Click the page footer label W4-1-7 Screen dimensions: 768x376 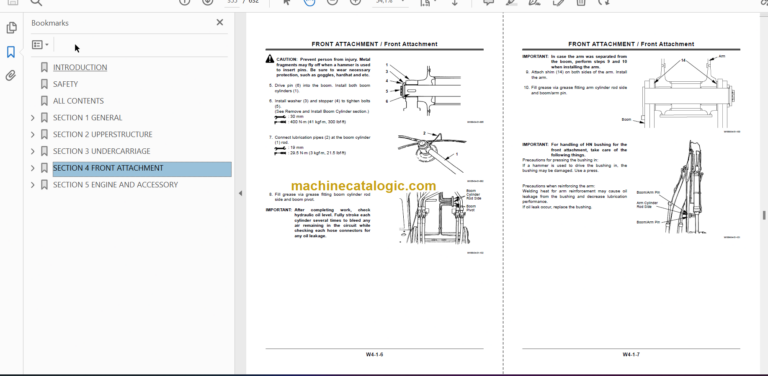tap(631, 354)
